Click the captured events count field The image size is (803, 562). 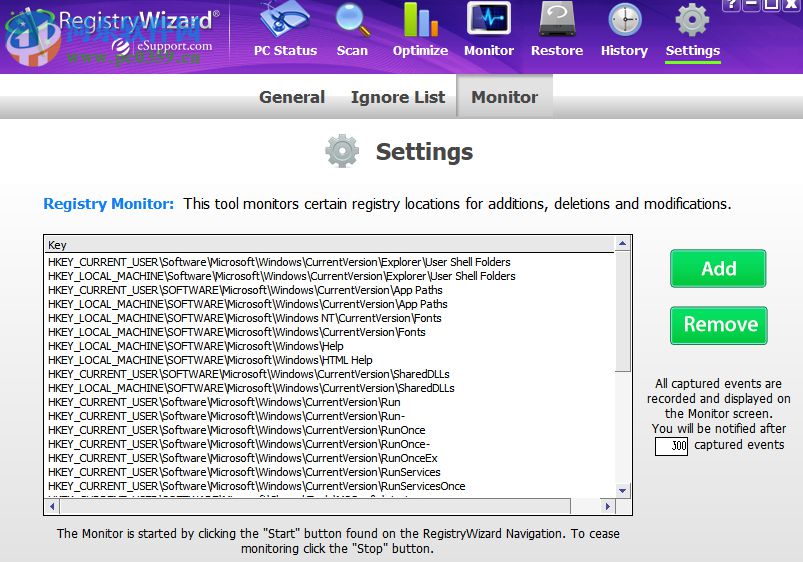point(671,445)
